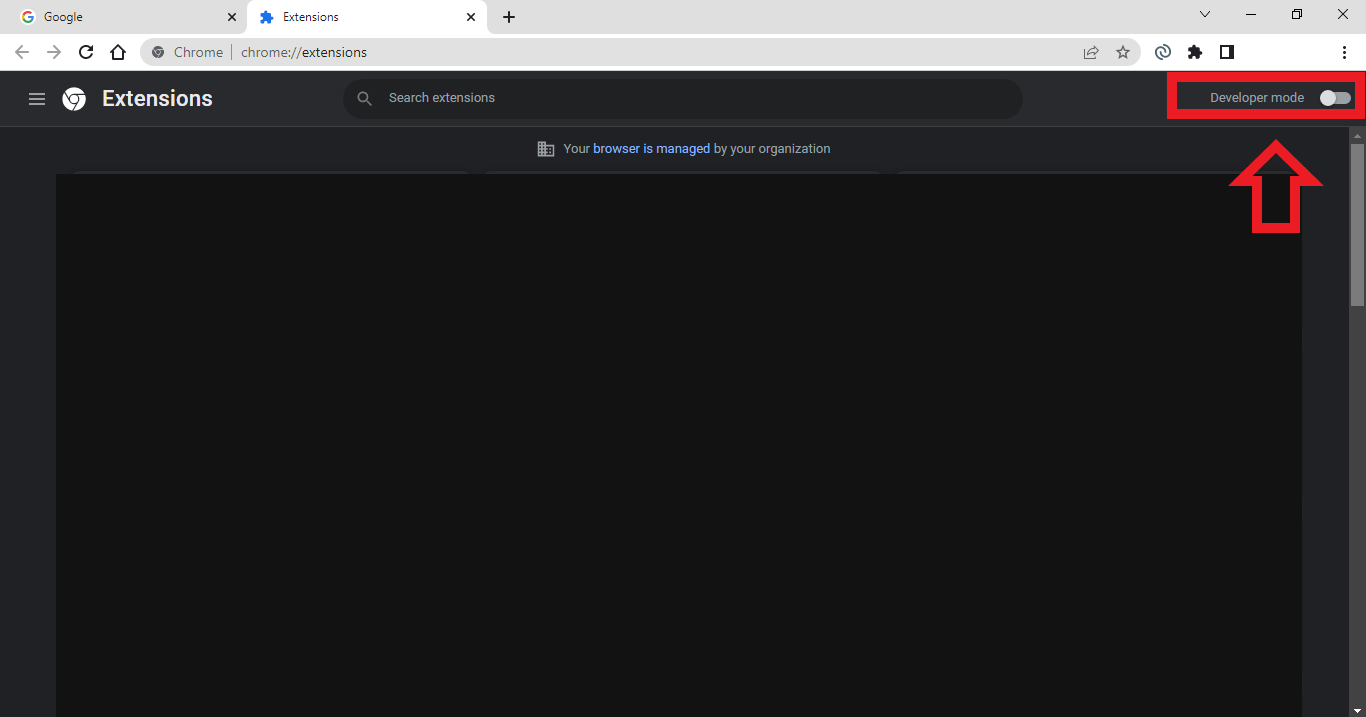
Task: Click the Search extensions input field
Action: (x=682, y=98)
